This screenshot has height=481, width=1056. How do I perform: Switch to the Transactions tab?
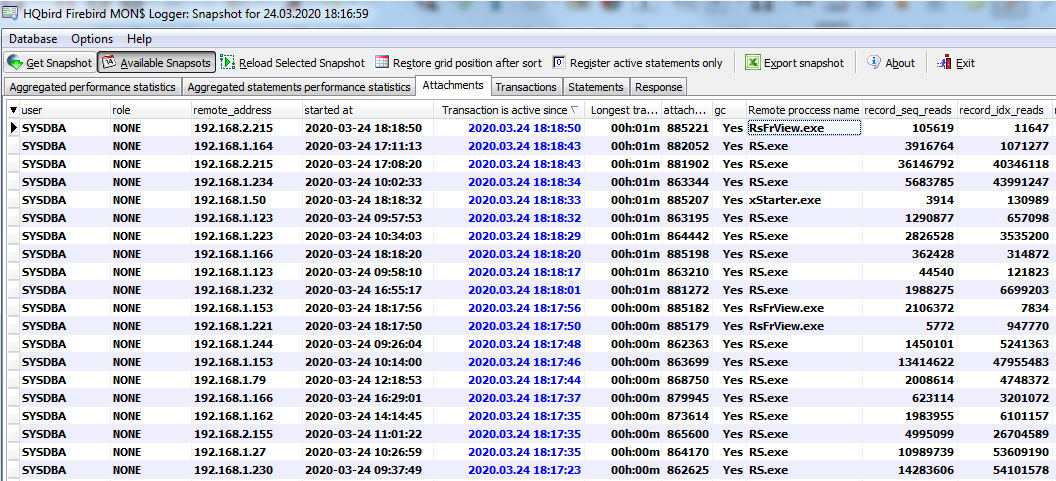point(526,87)
